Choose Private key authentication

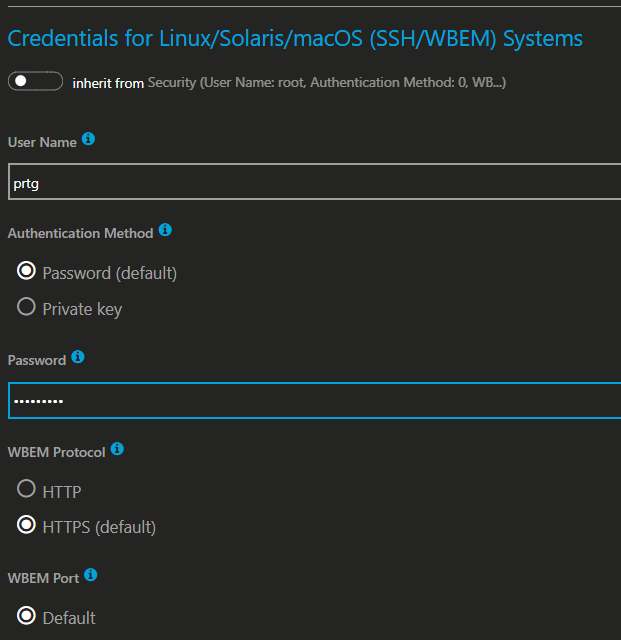[x=27, y=307]
